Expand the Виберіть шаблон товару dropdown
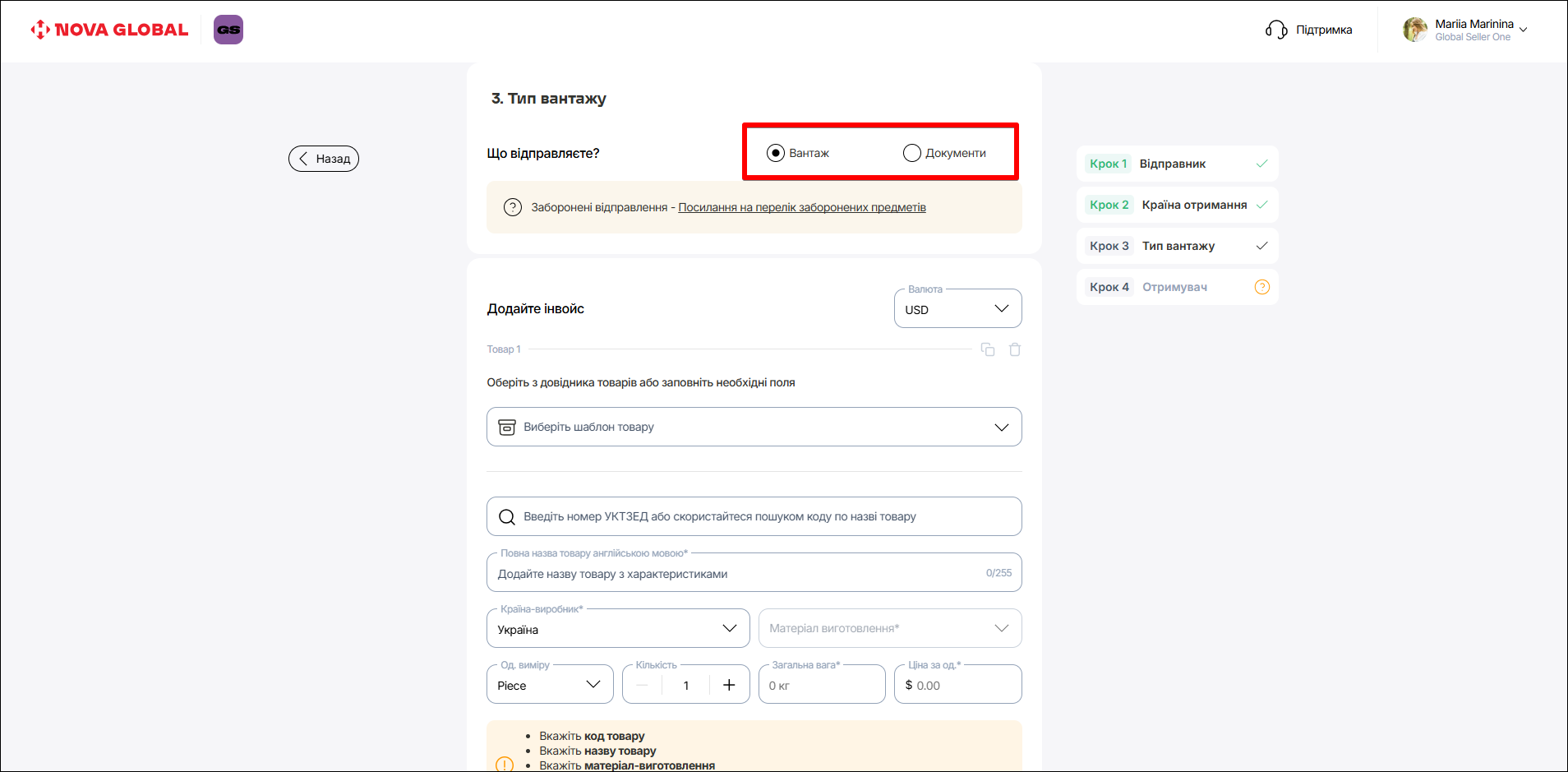The height and width of the screenshot is (772, 1568). 754,427
